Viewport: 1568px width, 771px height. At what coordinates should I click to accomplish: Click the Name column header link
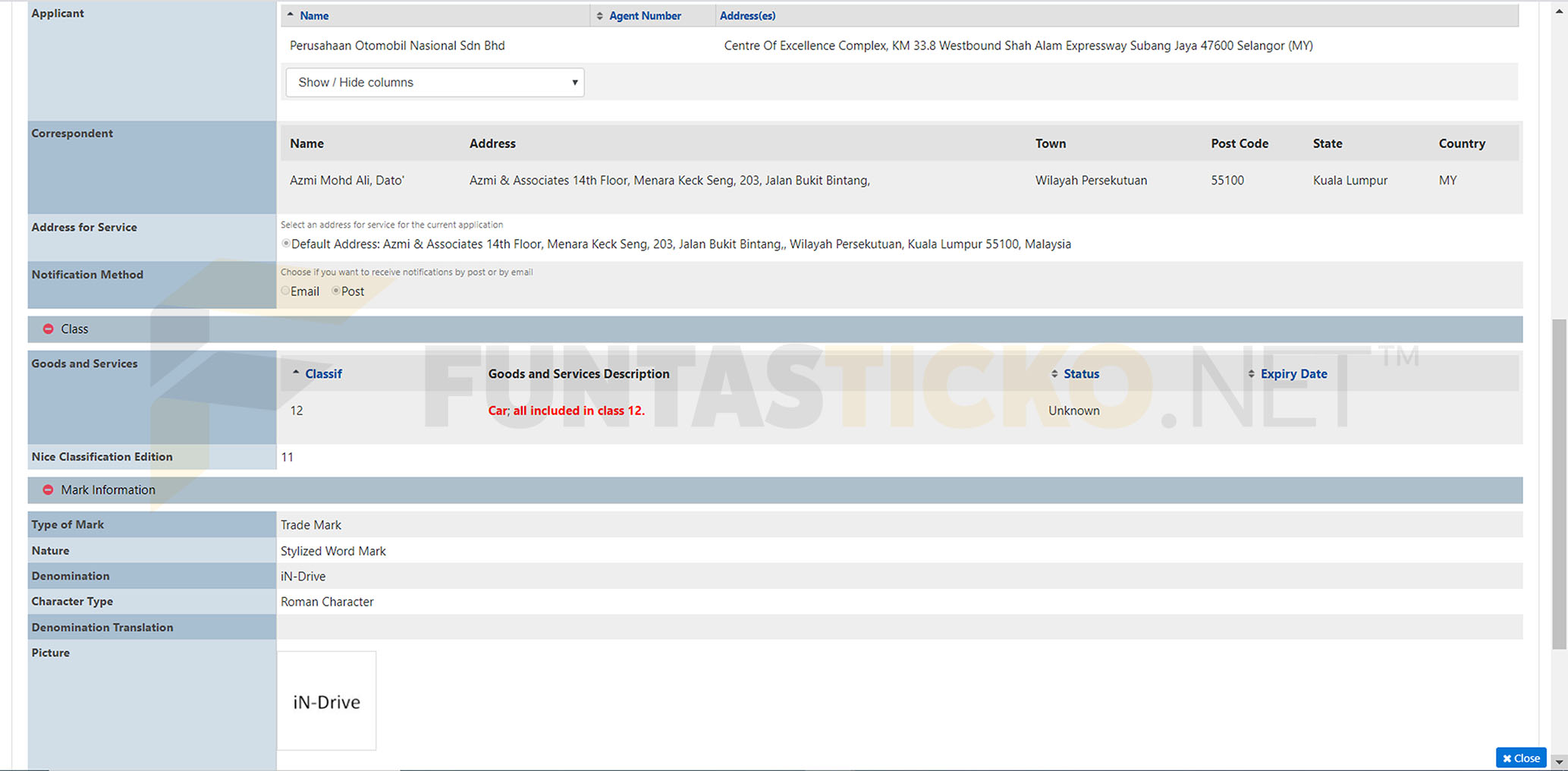[x=314, y=15]
